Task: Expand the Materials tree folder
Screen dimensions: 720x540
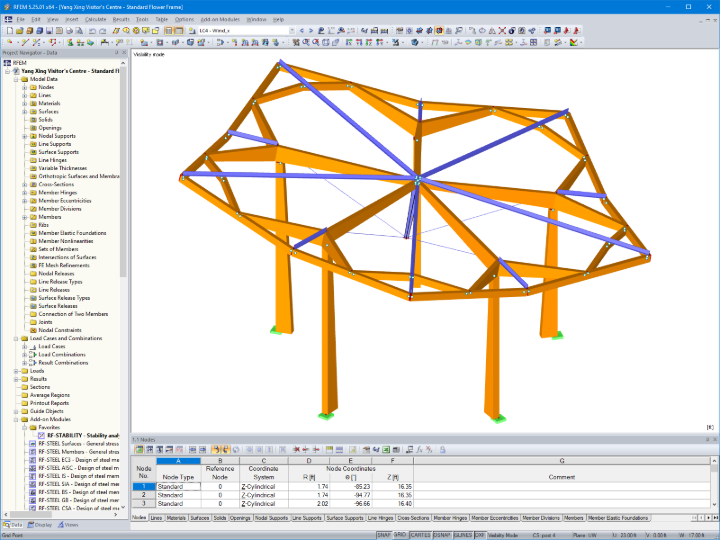Action: click(25, 104)
